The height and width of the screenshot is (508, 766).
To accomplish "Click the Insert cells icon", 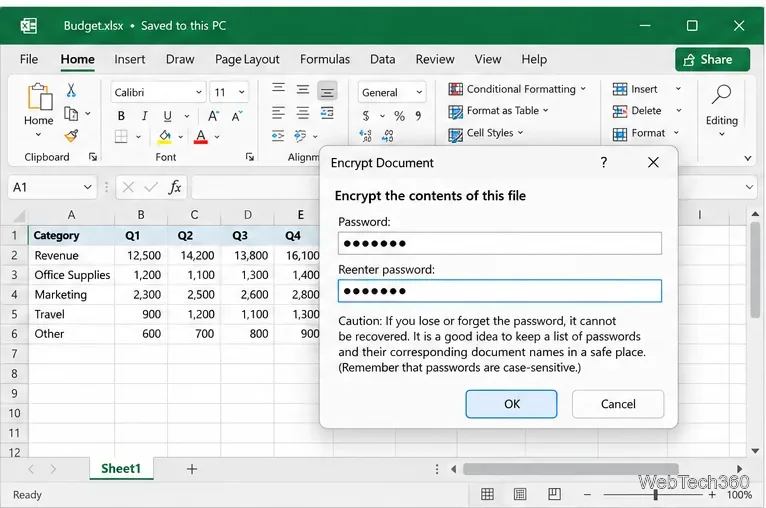I will tap(620, 89).
